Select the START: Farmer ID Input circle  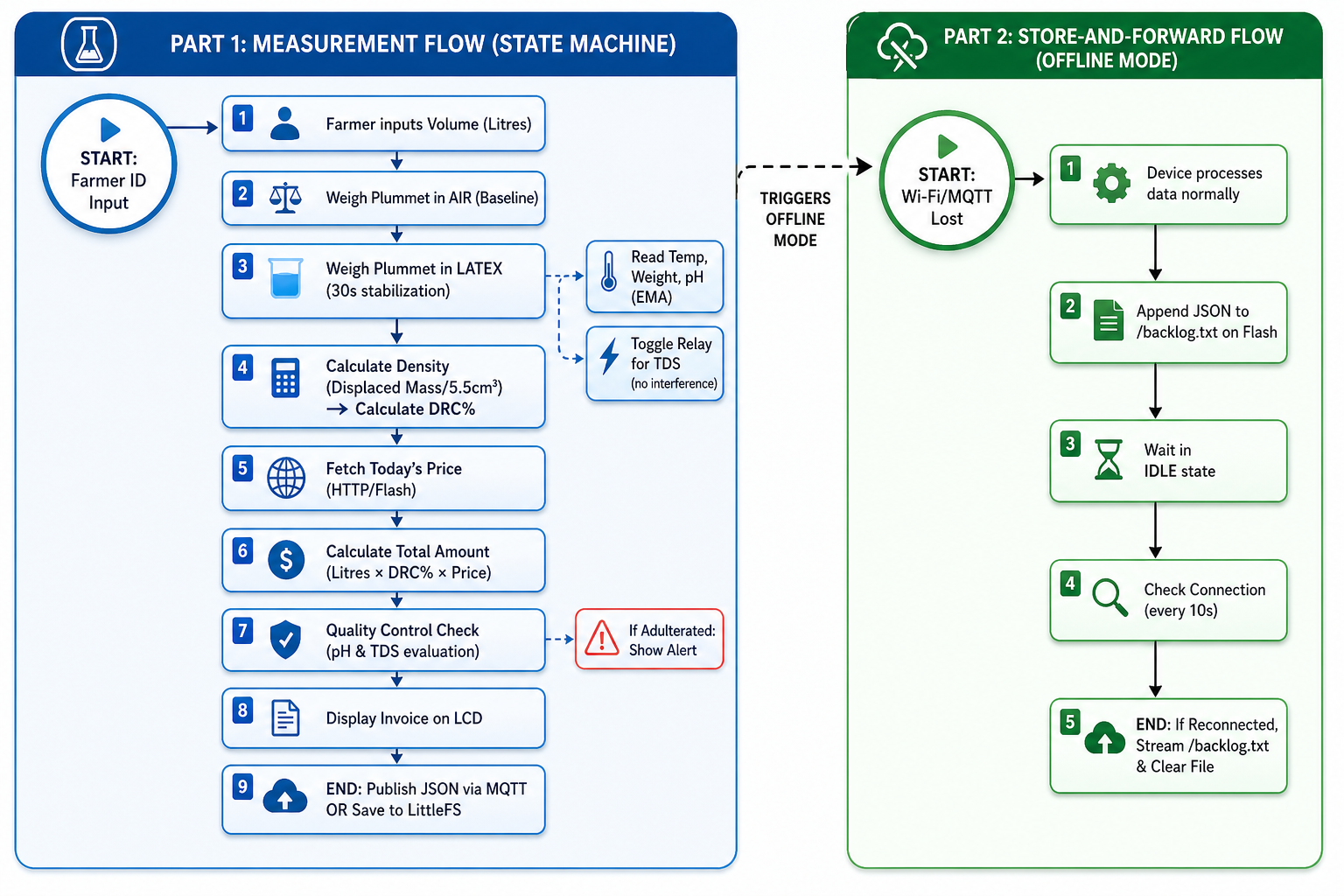click(109, 164)
